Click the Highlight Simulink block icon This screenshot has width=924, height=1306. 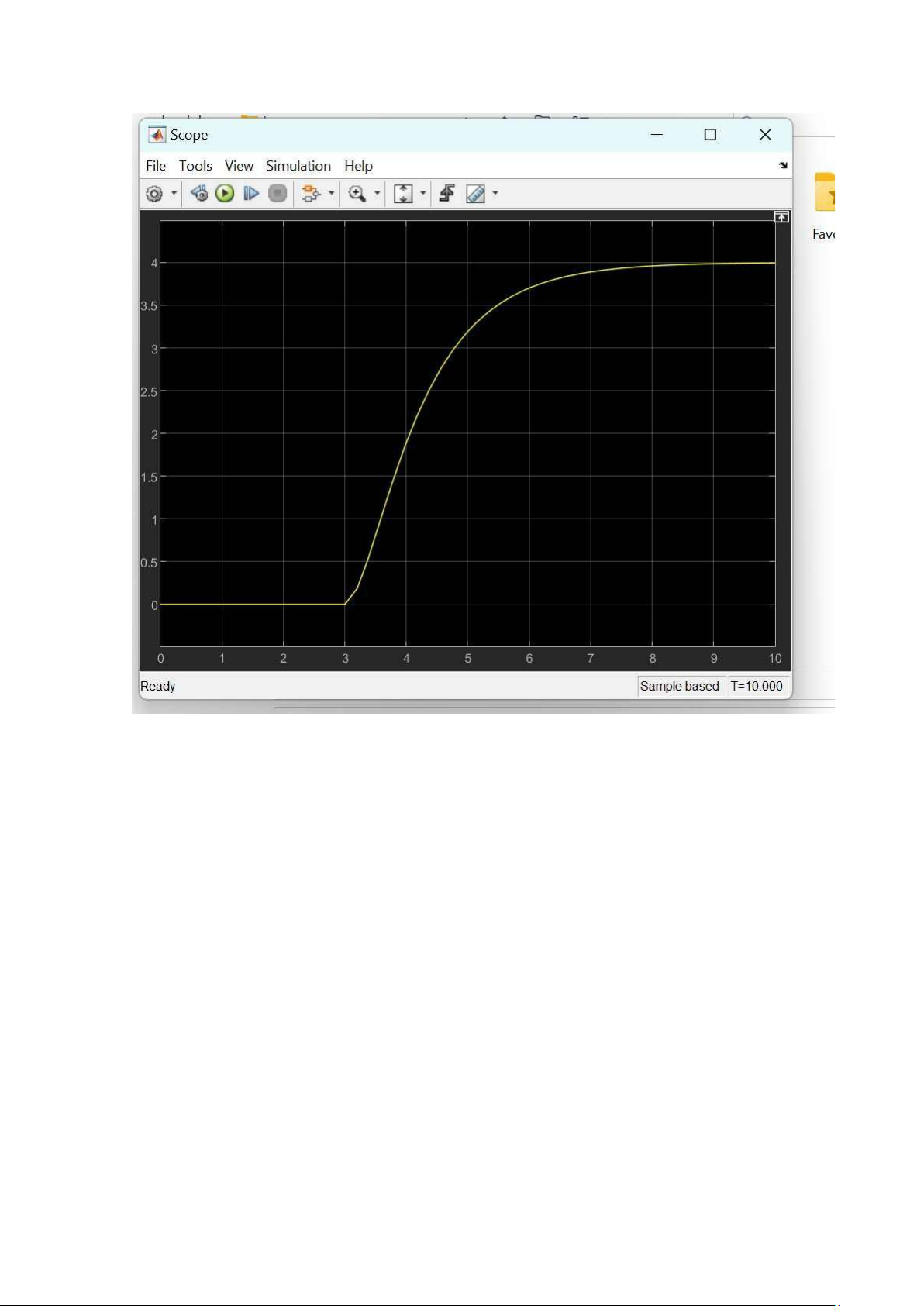[x=311, y=194]
